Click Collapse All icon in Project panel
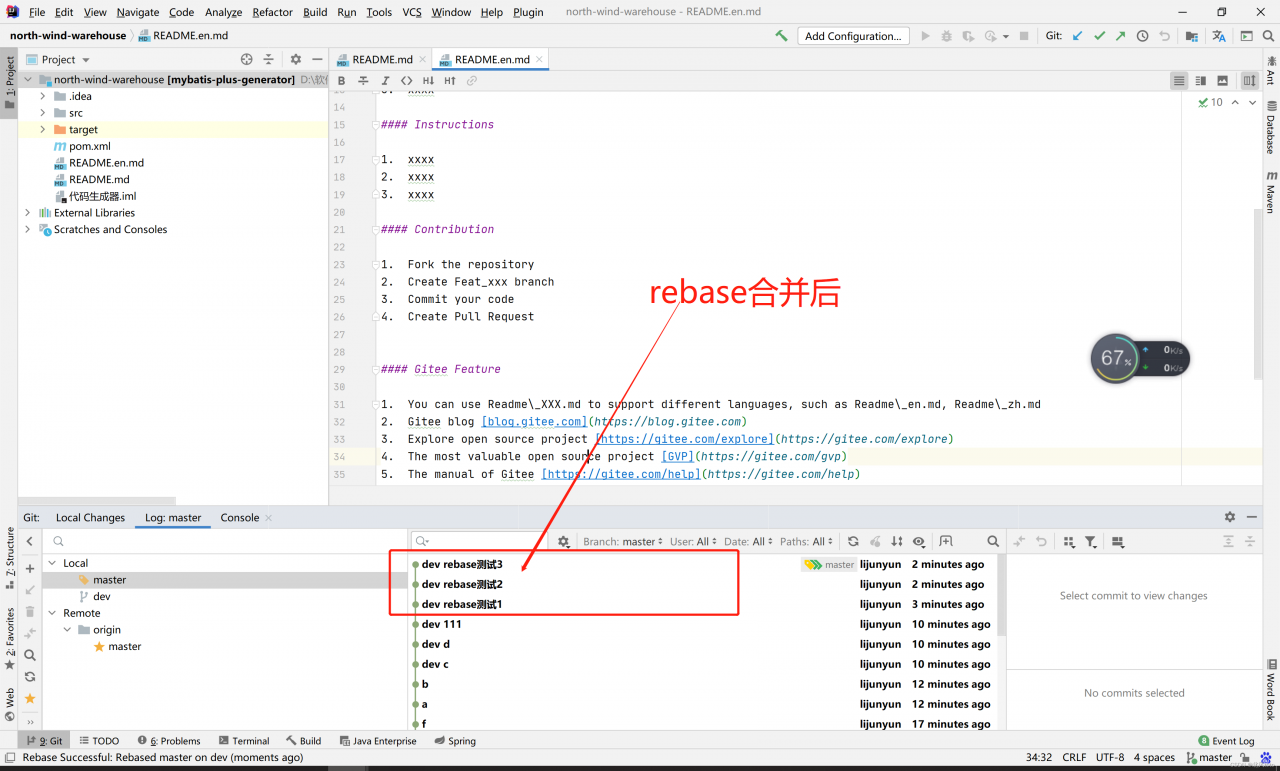The width and height of the screenshot is (1280, 771). pos(268,60)
